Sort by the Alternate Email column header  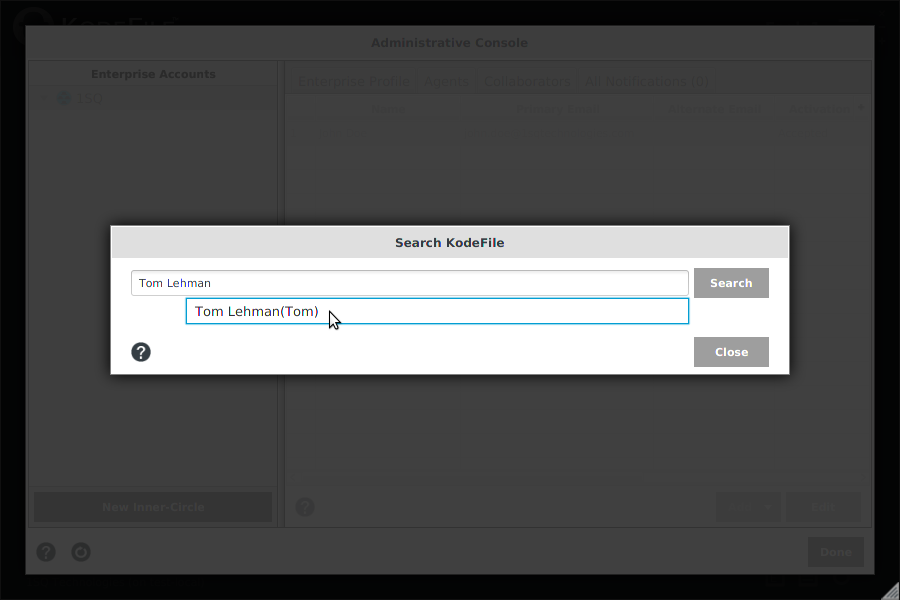[715, 109]
